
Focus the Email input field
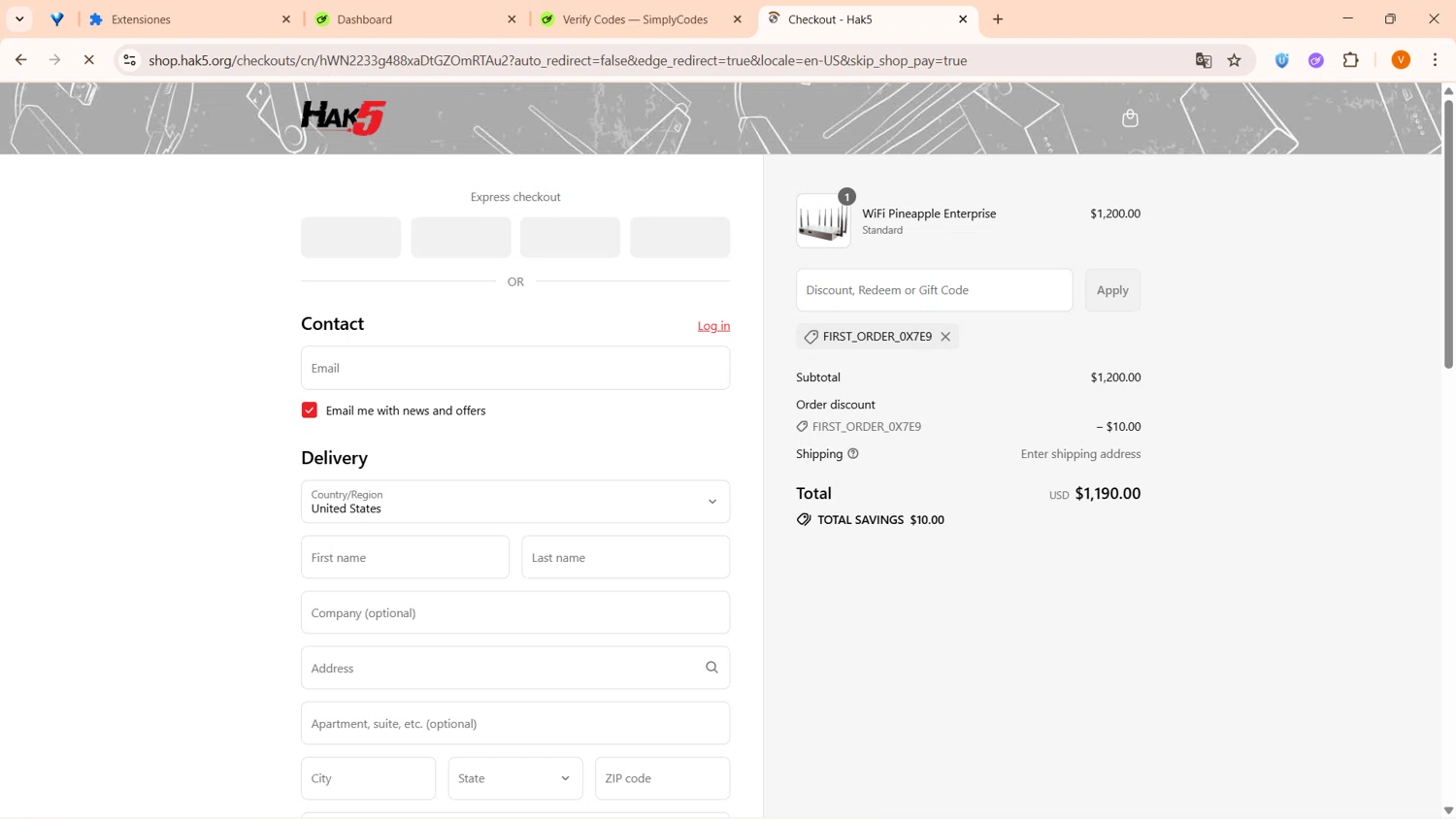(515, 368)
